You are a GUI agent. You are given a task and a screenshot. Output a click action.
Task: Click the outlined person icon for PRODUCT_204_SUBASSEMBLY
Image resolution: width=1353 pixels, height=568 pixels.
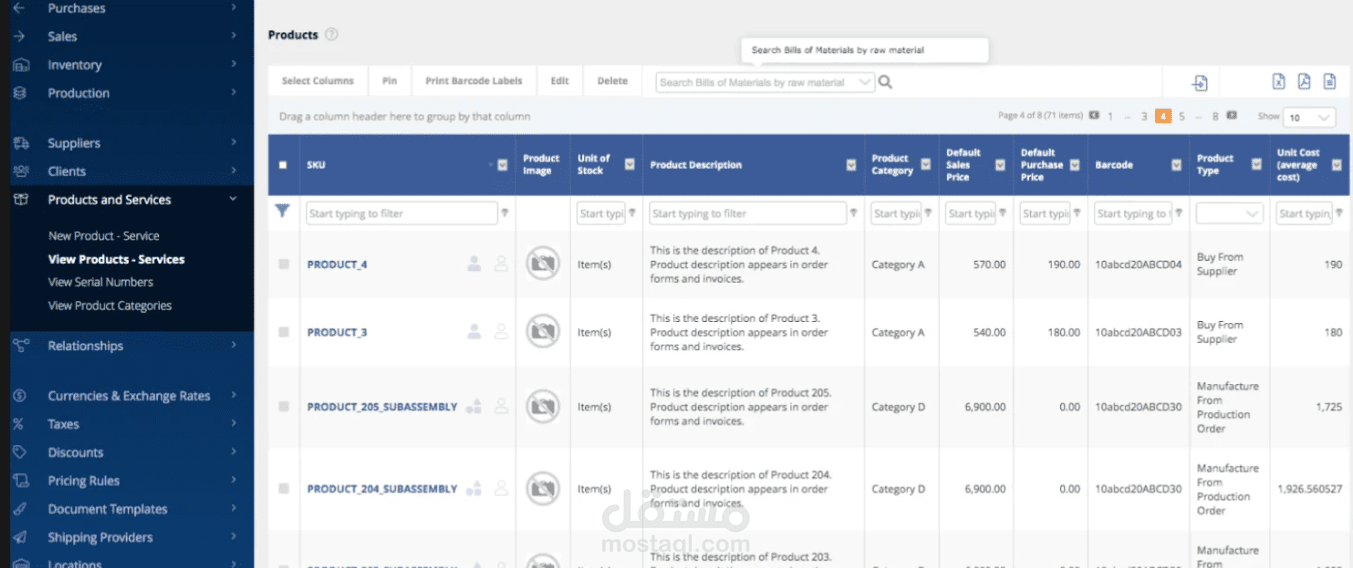[x=501, y=488]
